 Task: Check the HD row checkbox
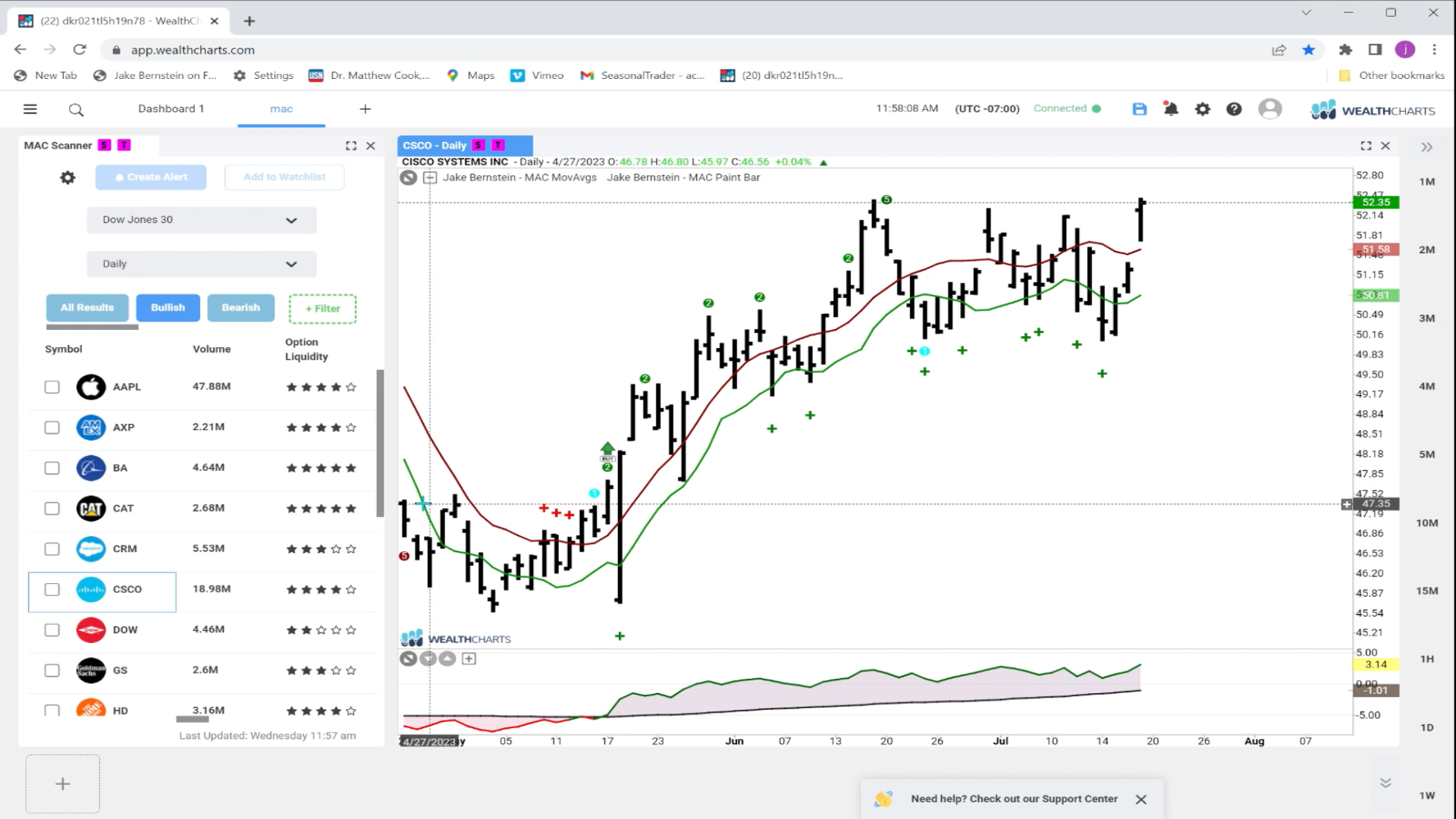52,711
